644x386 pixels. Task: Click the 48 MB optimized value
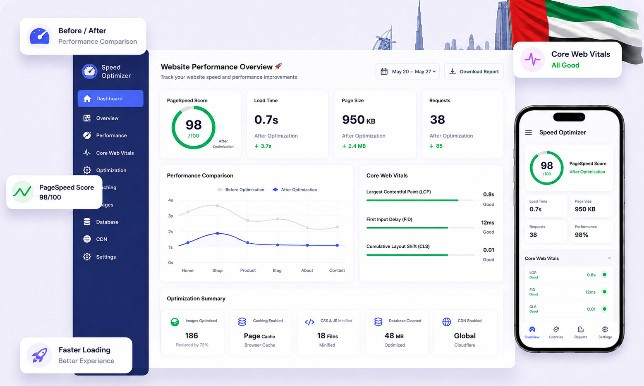[x=394, y=335]
